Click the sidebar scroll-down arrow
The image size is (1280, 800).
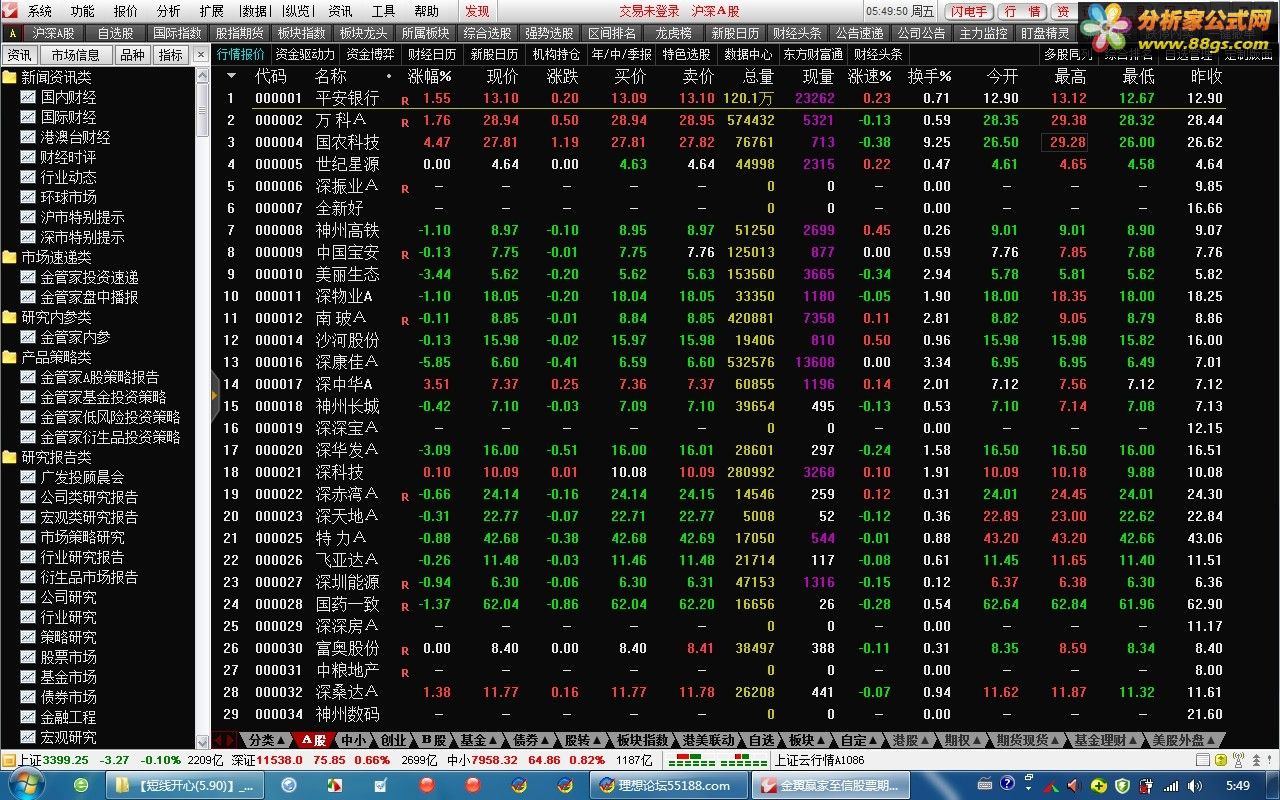tap(203, 741)
